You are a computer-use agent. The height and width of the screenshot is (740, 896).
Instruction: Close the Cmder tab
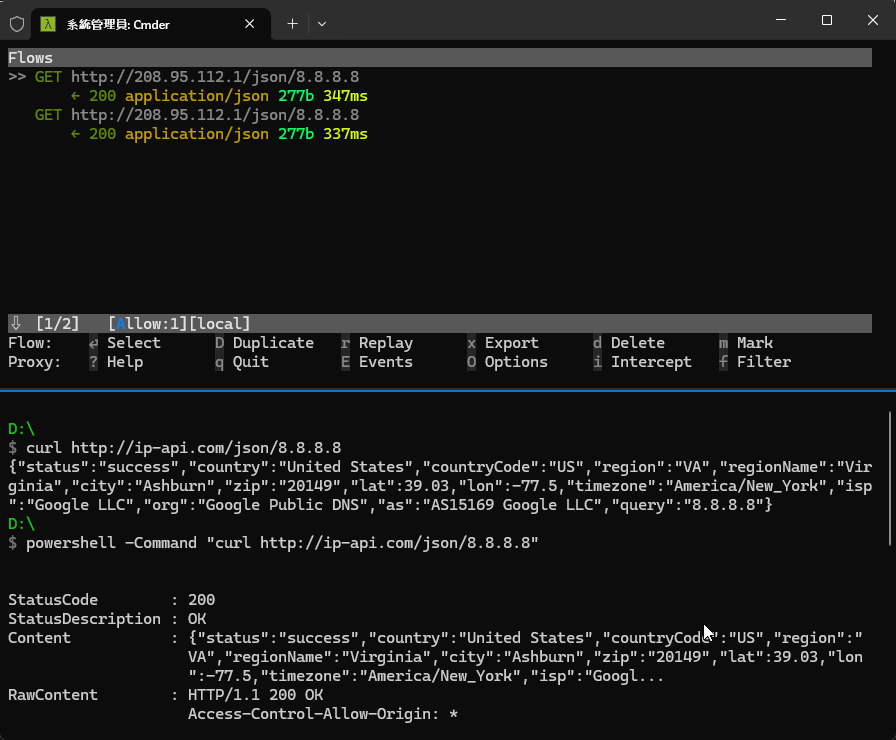(x=250, y=23)
